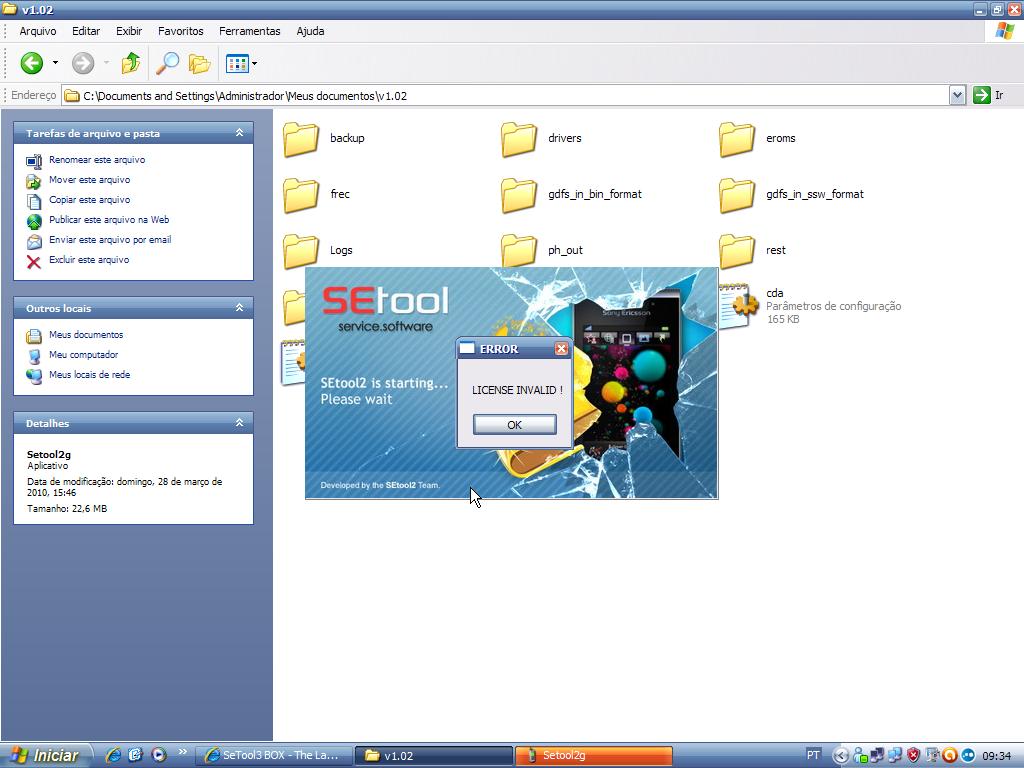Launch Internet Explorer from Quick Launch
This screenshot has height=768, width=1024.
click(x=114, y=755)
